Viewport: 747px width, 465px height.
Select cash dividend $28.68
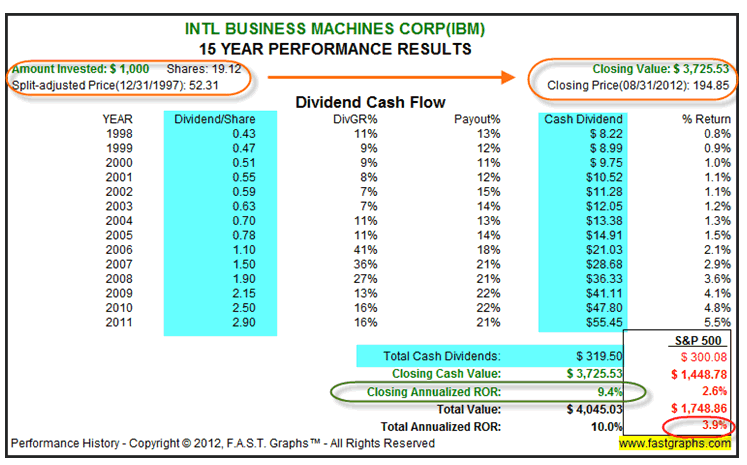pos(604,264)
